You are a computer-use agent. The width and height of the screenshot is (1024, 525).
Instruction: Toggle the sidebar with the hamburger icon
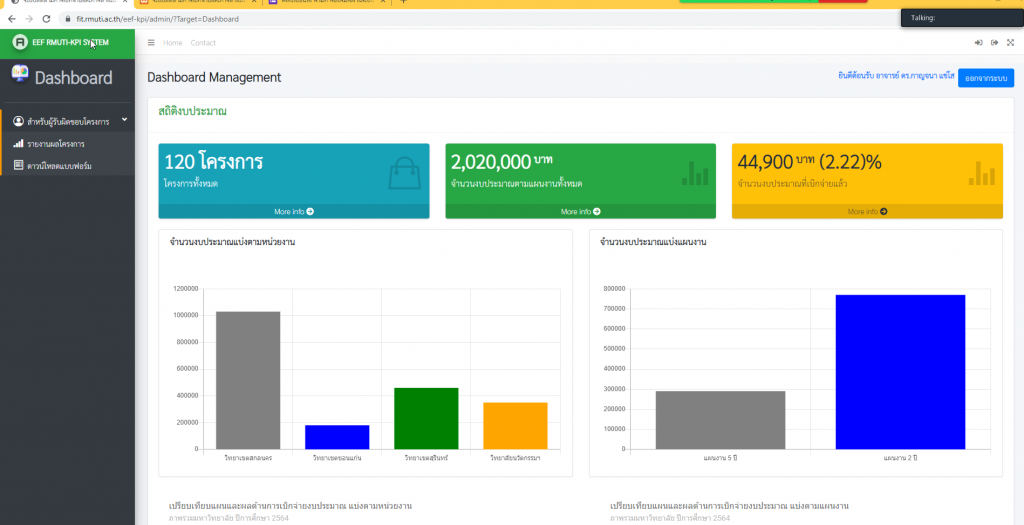[x=151, y=43]
